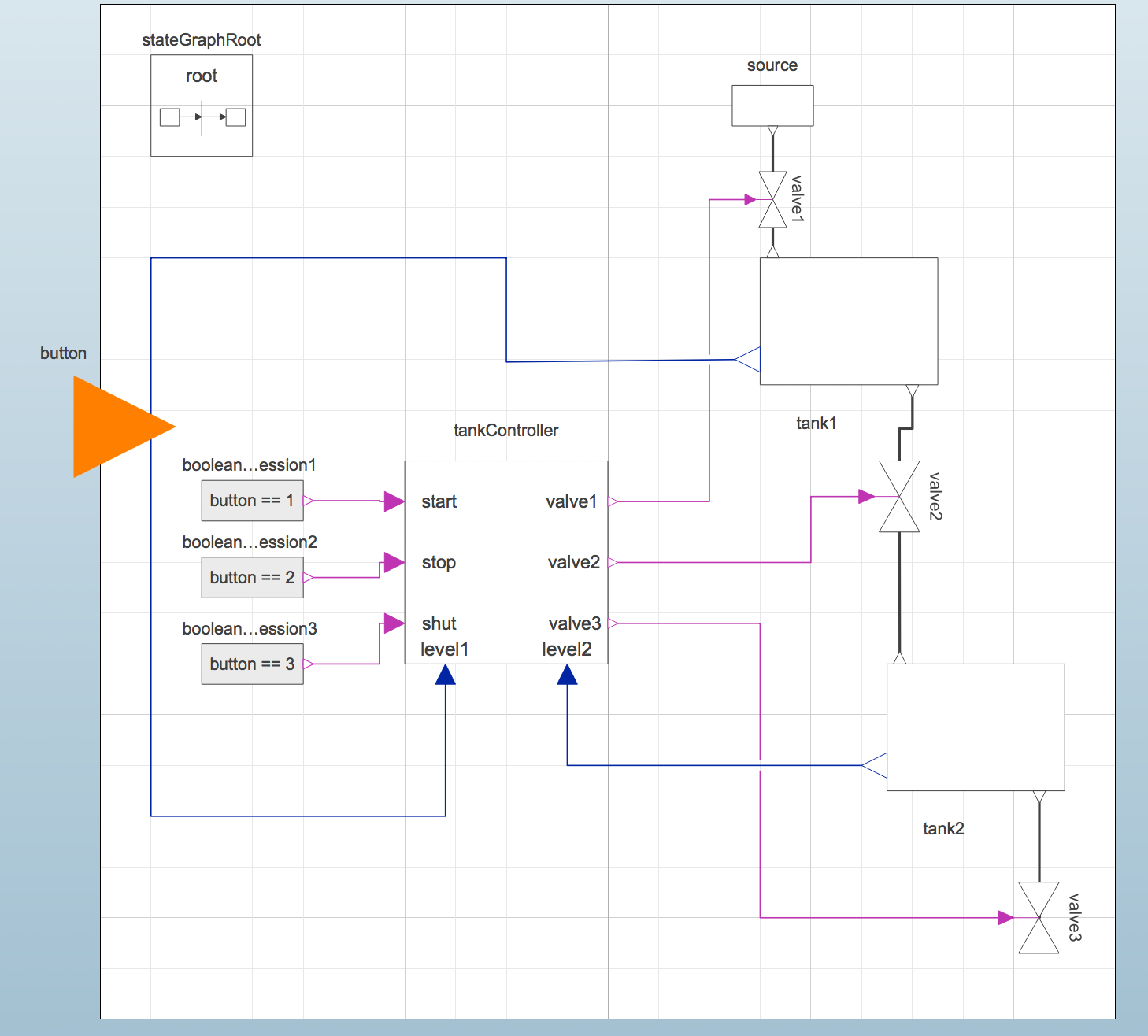This screenshot has height=1036, width=1148.
Task: Click the start input port arrow
Action: [394, 501]
